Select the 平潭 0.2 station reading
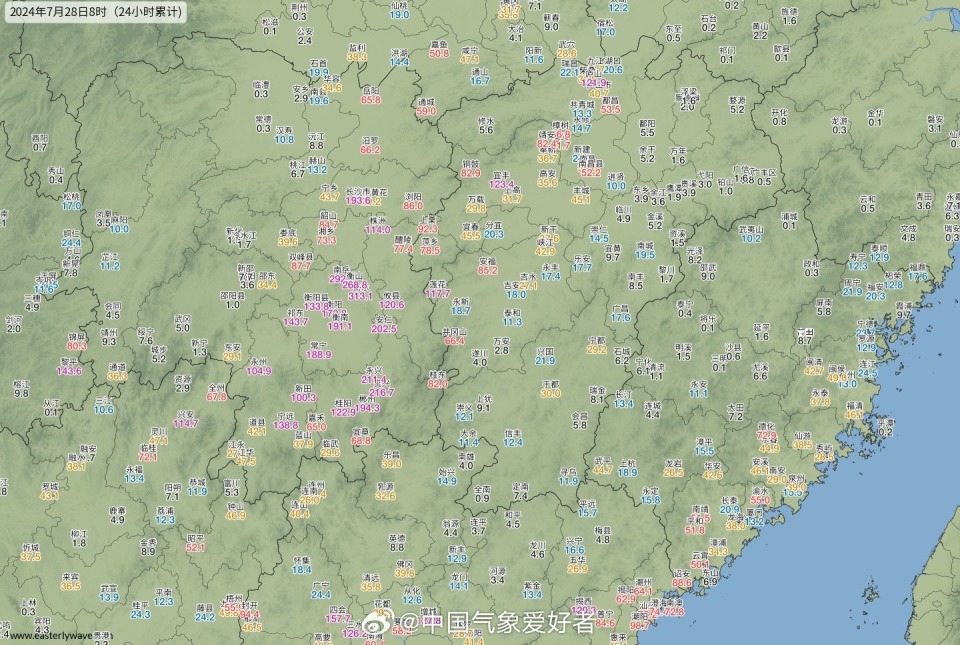Viewport: 960px width, 645px height. click(x=885, y=427)
